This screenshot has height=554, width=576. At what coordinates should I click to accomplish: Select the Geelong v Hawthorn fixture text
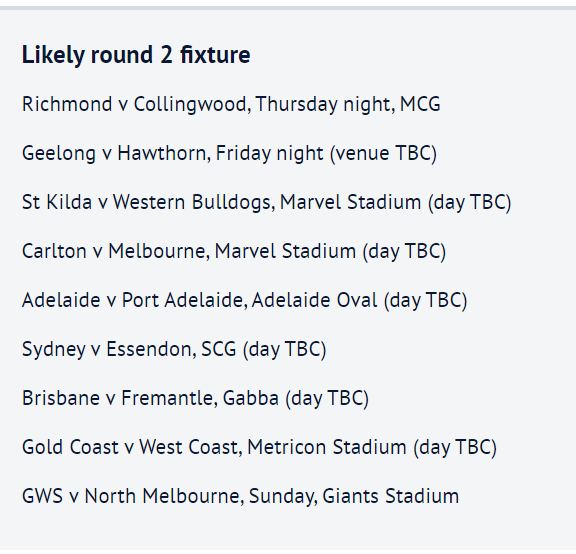click(x=229, y=153)
